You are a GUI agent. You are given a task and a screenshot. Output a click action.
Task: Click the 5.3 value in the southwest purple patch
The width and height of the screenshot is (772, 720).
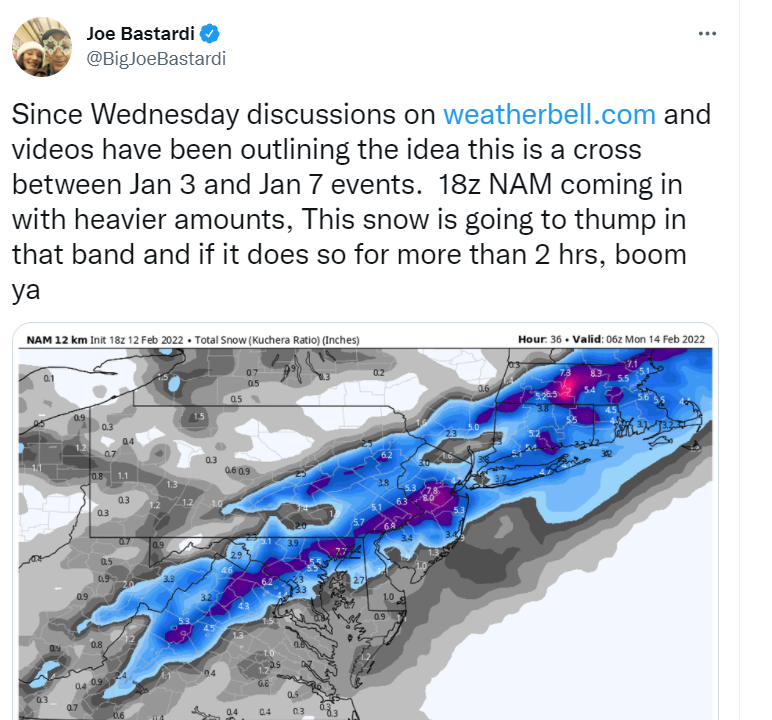[x=184, y=621]
